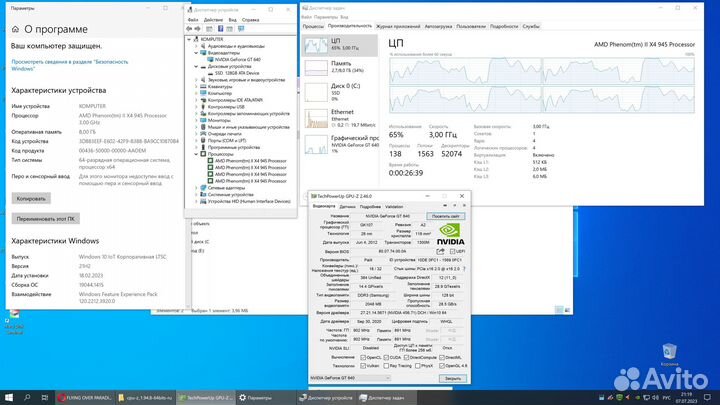The image size is (720, 405).
Task: Toggle the DirectML checkbox in GPU-Z
Action: [442, 357]
